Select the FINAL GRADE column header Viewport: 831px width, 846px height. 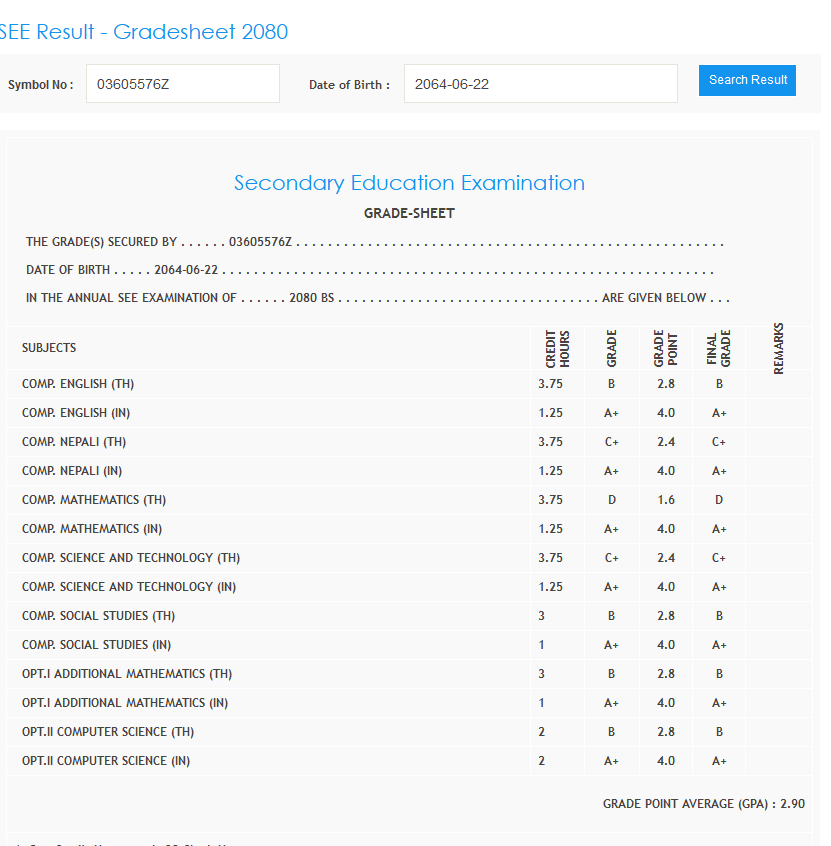point(719,349)
